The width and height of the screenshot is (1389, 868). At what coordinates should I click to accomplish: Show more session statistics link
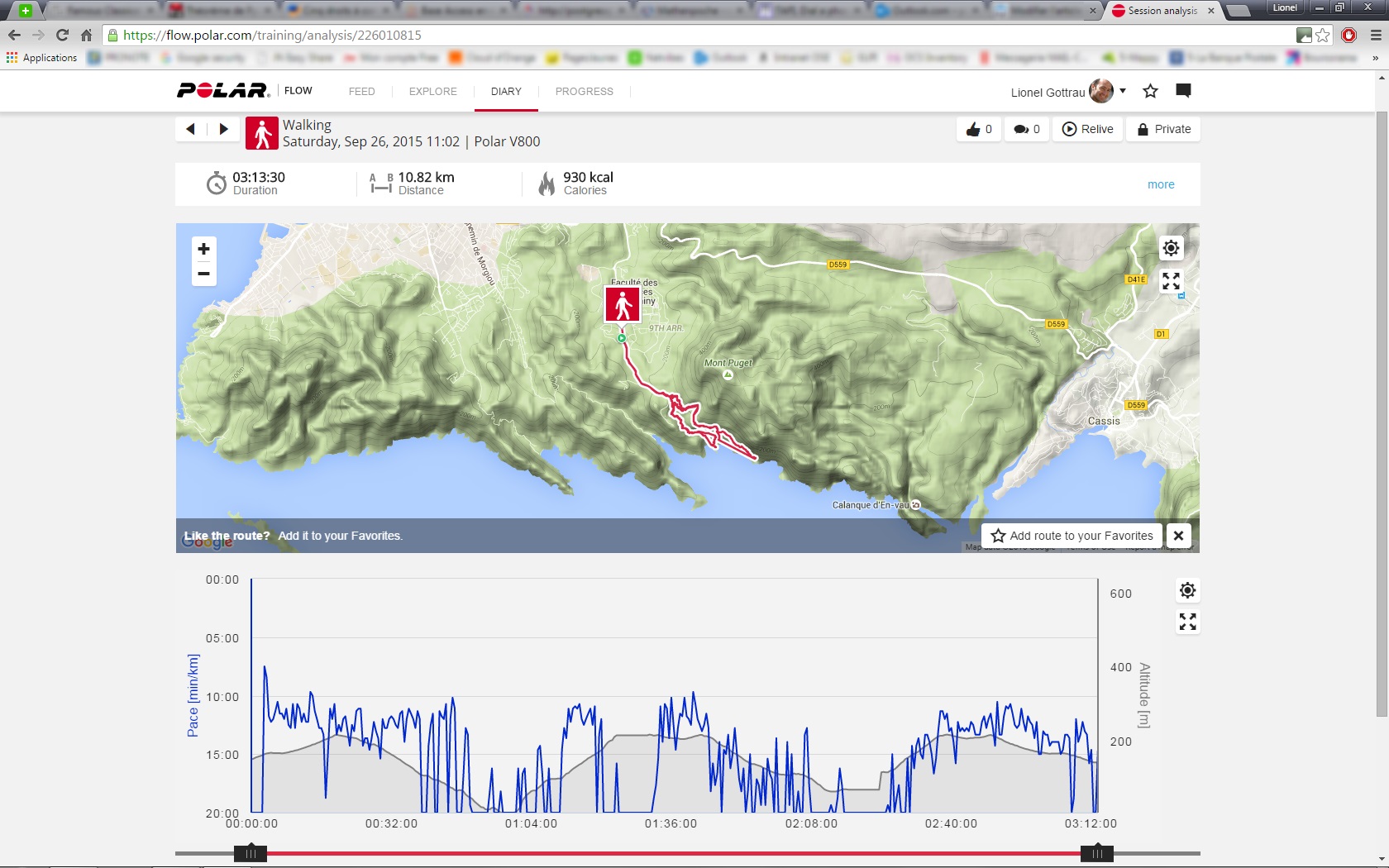(1161, 184)
